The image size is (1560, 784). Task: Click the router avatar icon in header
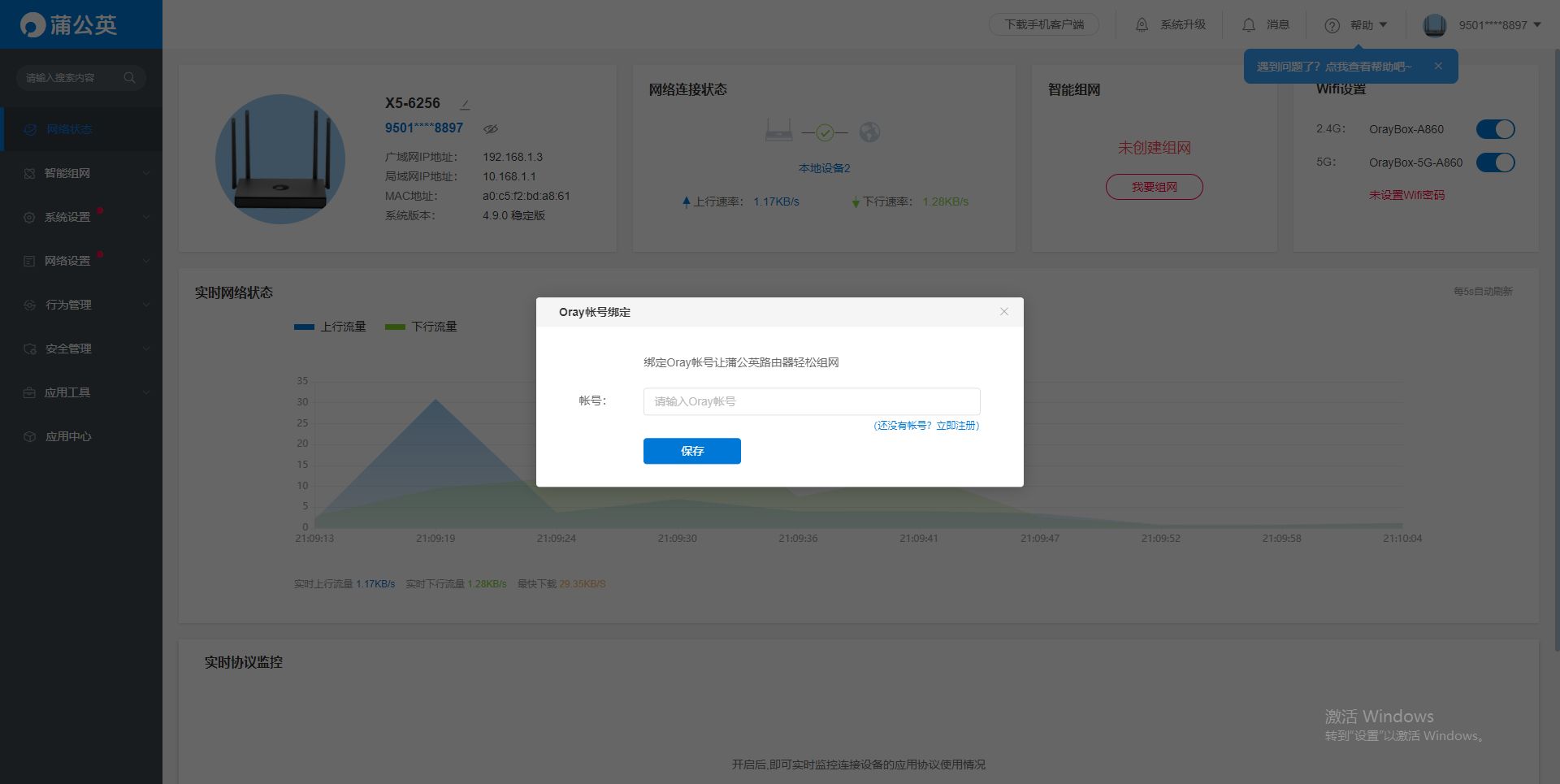coord(1434,25)
